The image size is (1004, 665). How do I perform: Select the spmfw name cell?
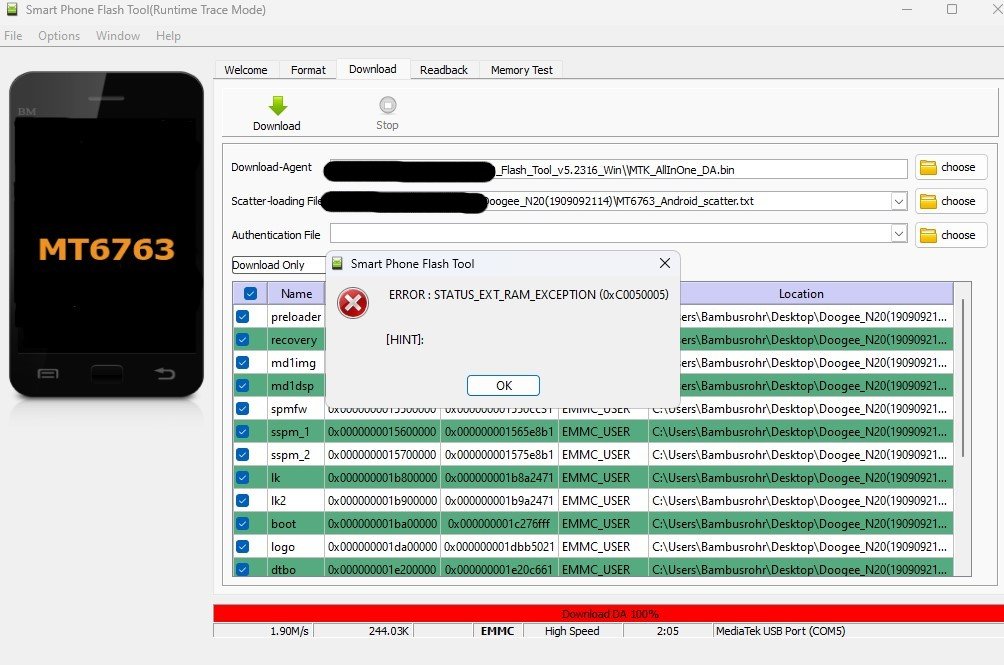pos(296,409)
